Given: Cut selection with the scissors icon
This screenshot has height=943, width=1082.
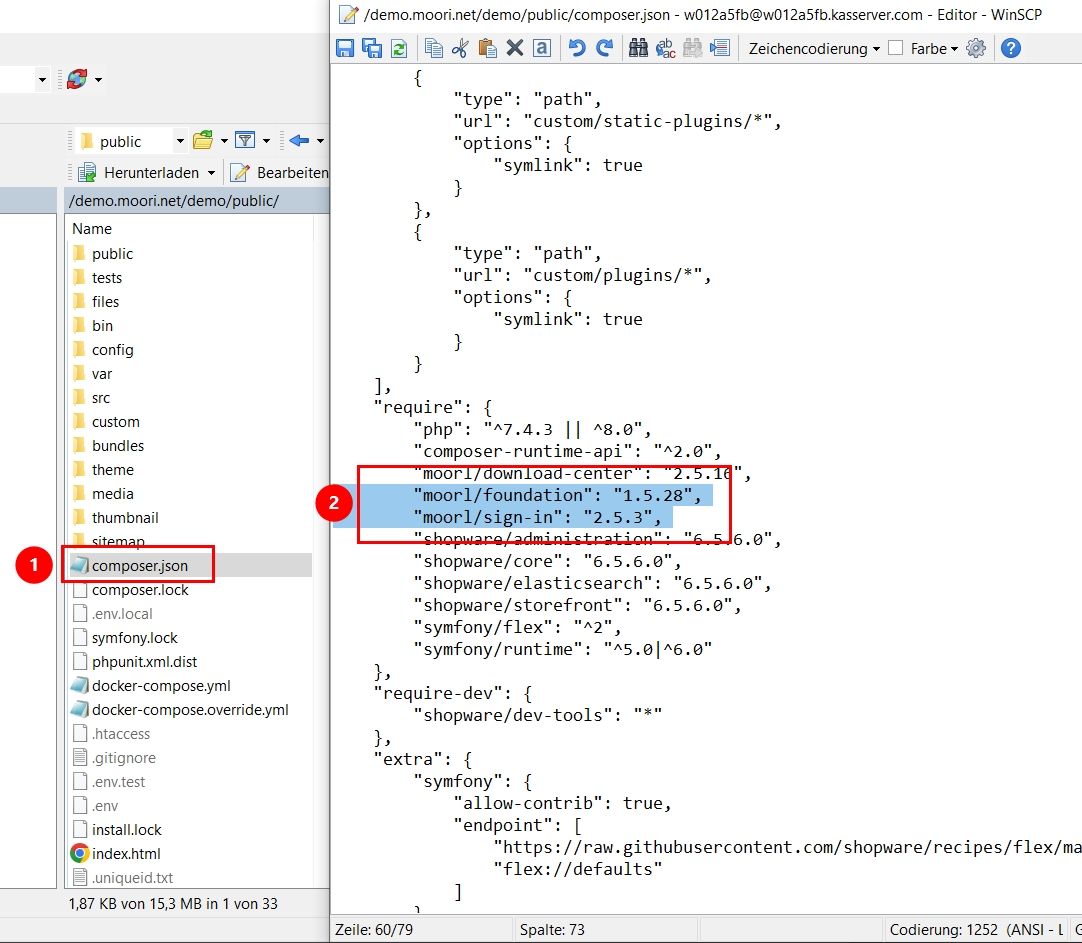Looking at the screenshot, I should pos(460,48).
